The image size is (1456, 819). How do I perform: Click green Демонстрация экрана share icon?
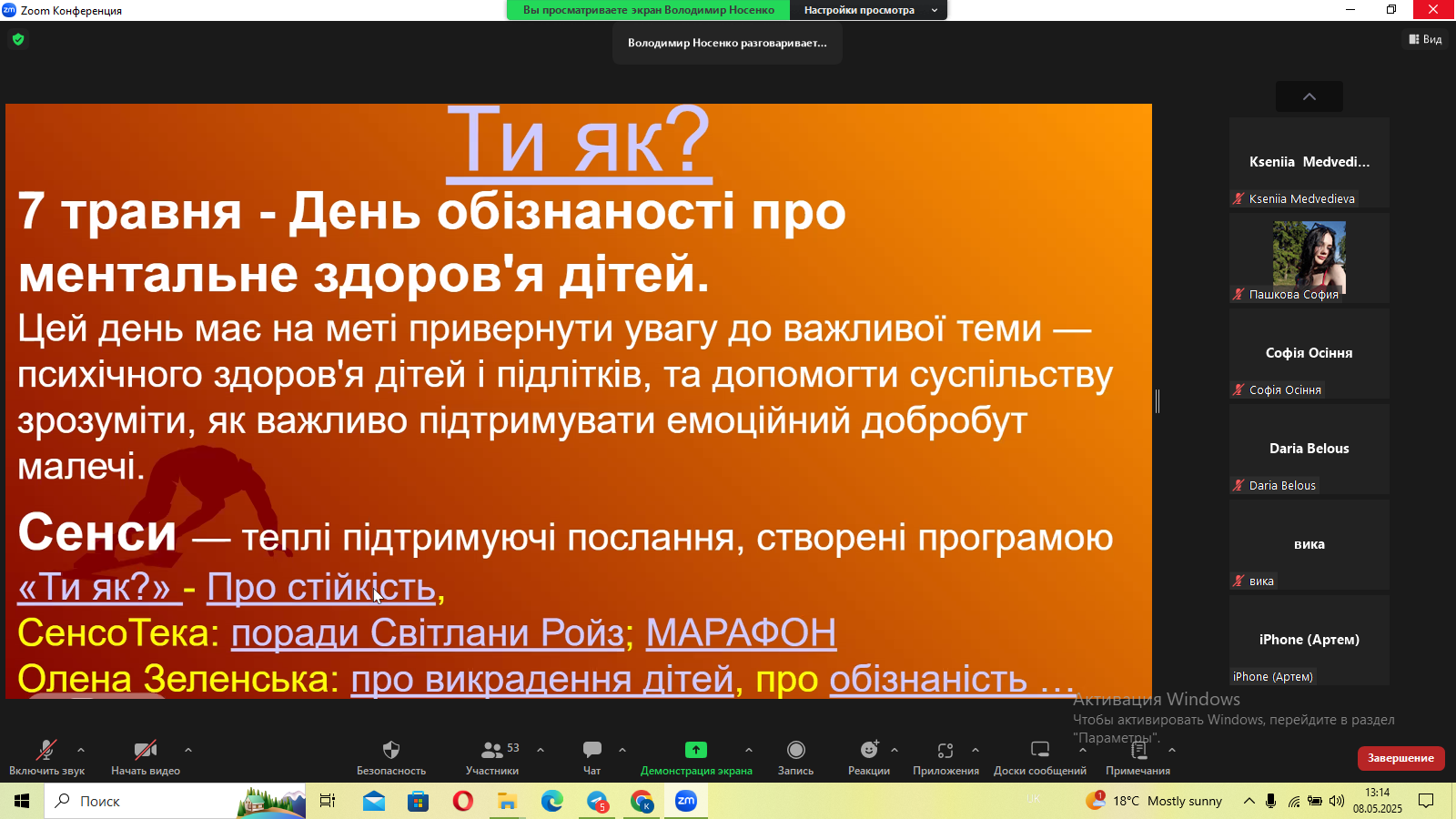pyautogui.click(x=696, y=750)
